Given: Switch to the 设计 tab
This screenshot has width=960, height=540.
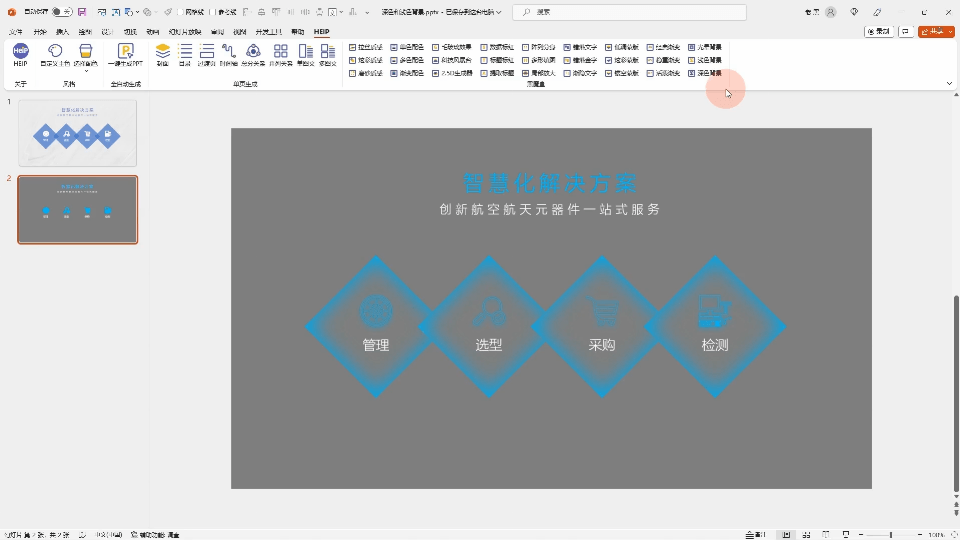Looking at the screenshot, I should pos(108,32).
